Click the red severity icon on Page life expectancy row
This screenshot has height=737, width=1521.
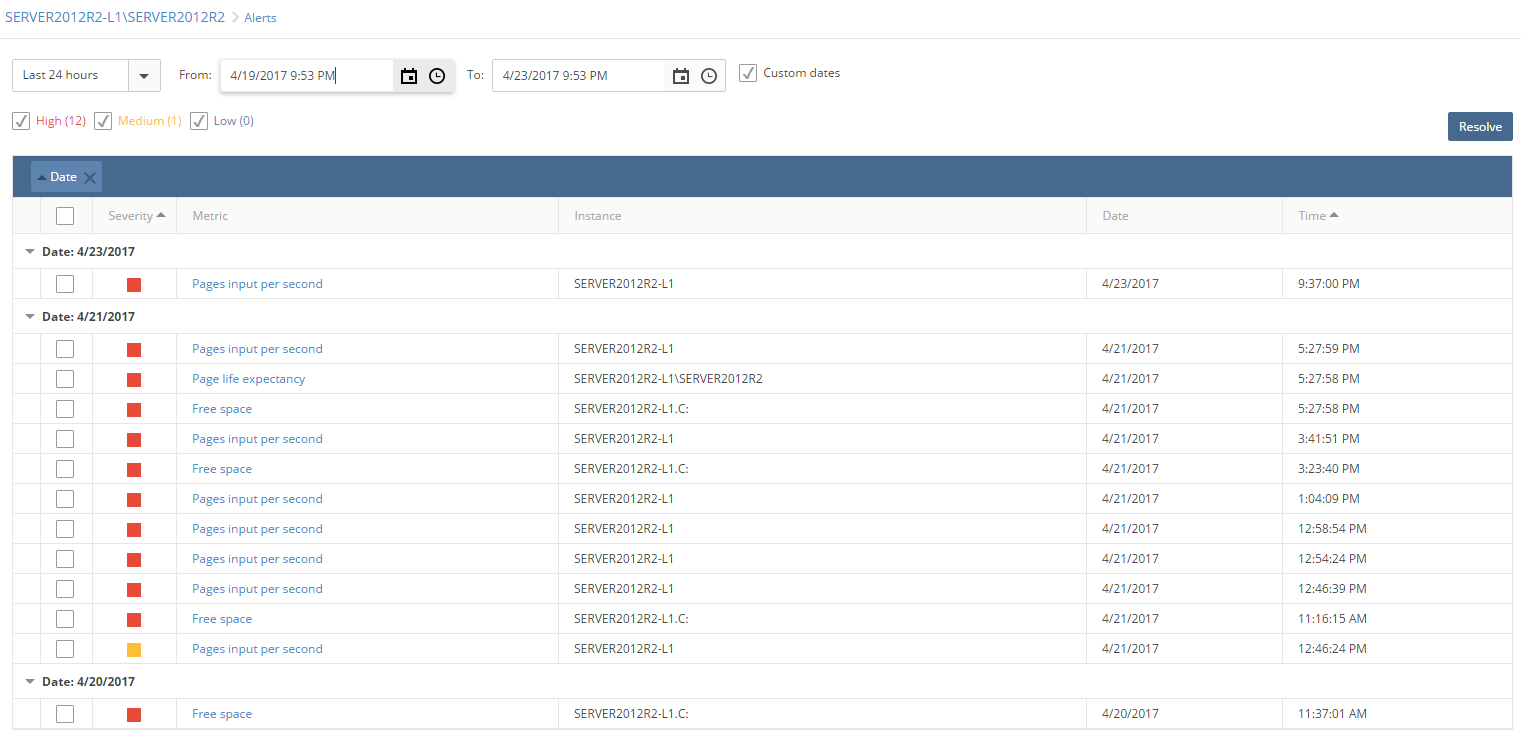(x=133, y=378)
